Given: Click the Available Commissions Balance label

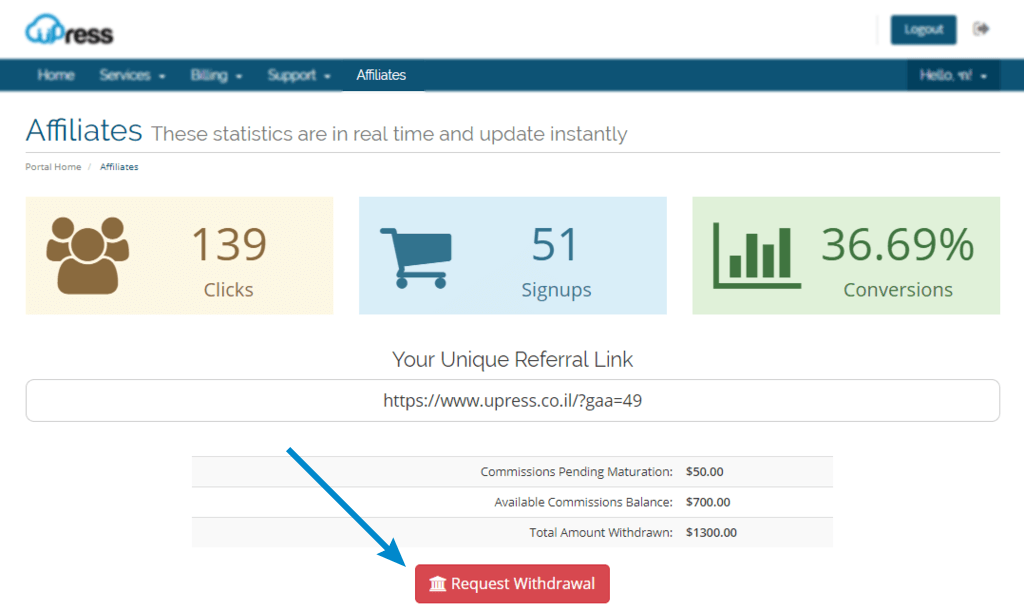Looking at the screenshot, I should tap(583, 502).
